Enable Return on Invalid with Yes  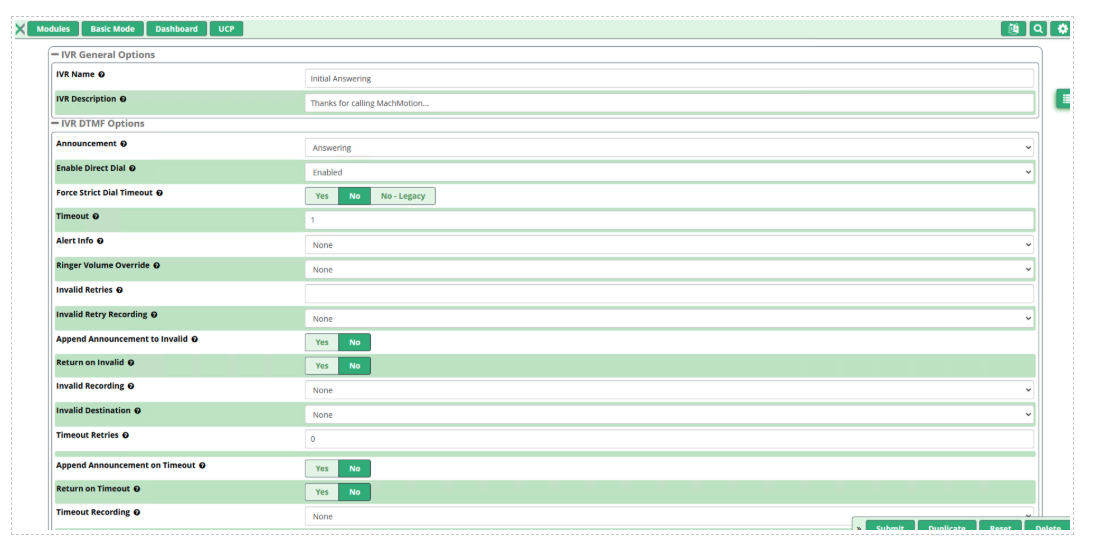pos(322,366)
